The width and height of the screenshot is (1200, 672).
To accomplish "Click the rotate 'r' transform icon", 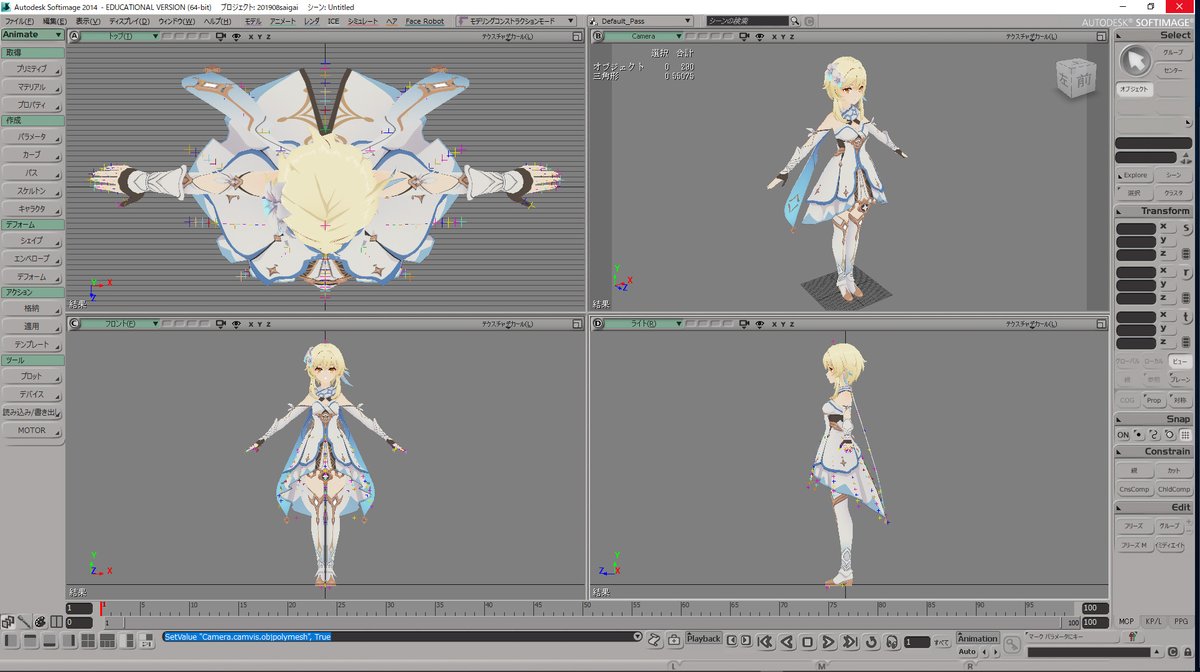I will 1186,273.
